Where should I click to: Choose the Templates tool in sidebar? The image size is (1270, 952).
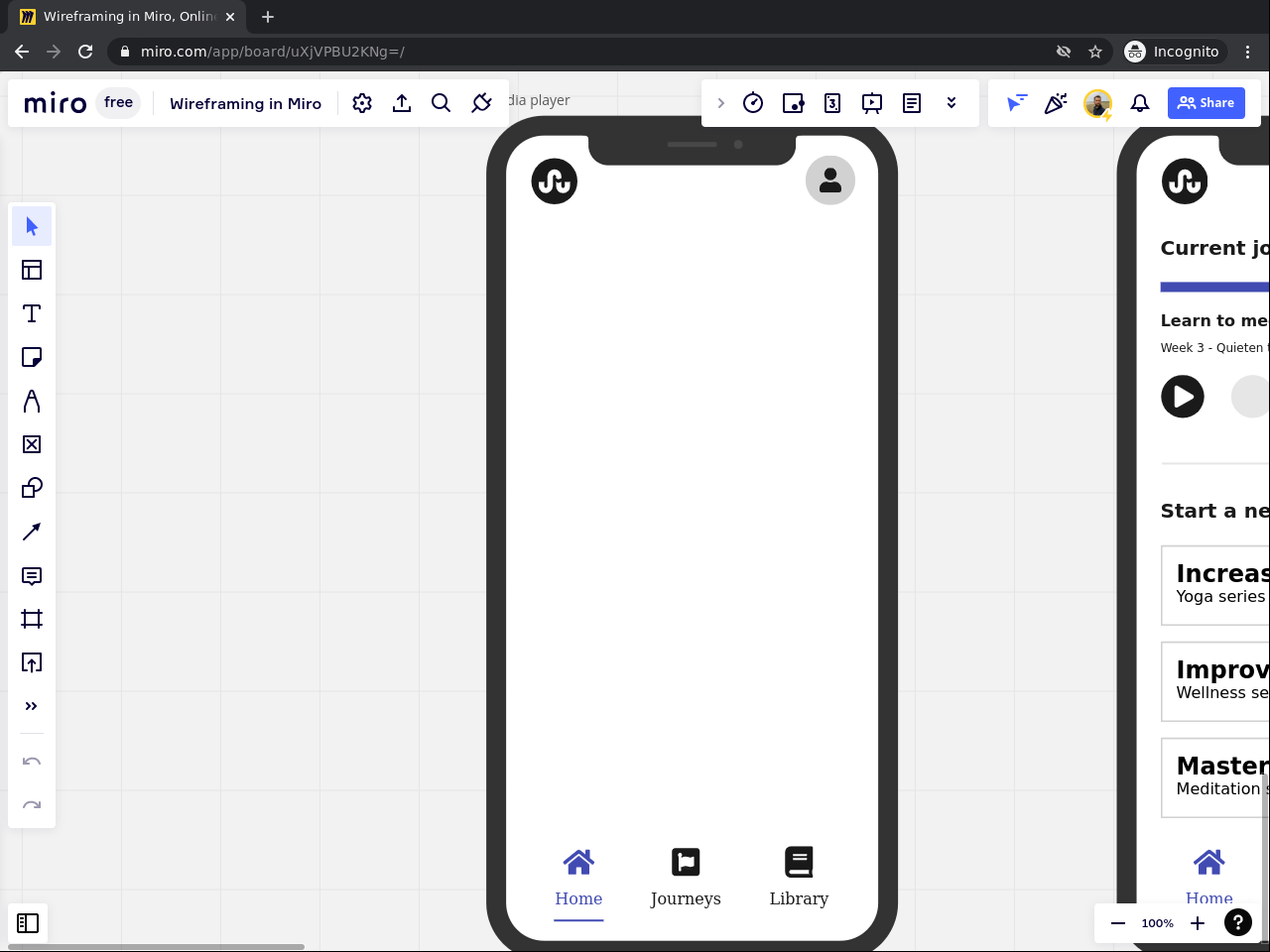pyautogui.click(x=32, y=270)
